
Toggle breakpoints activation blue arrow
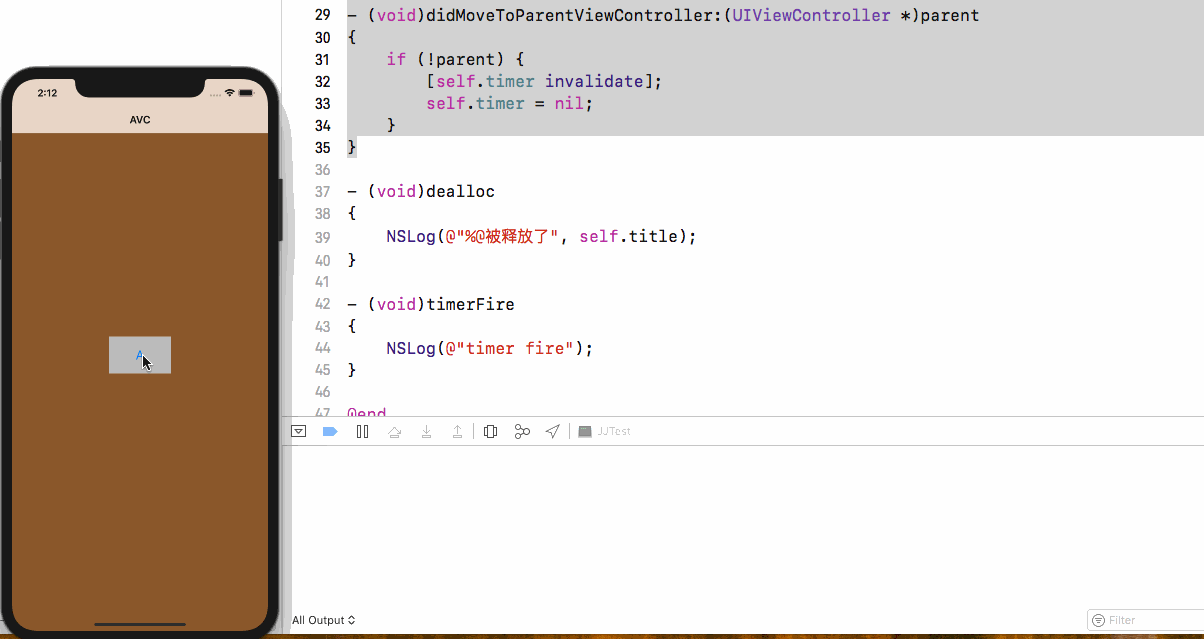(x=329, y=431)
